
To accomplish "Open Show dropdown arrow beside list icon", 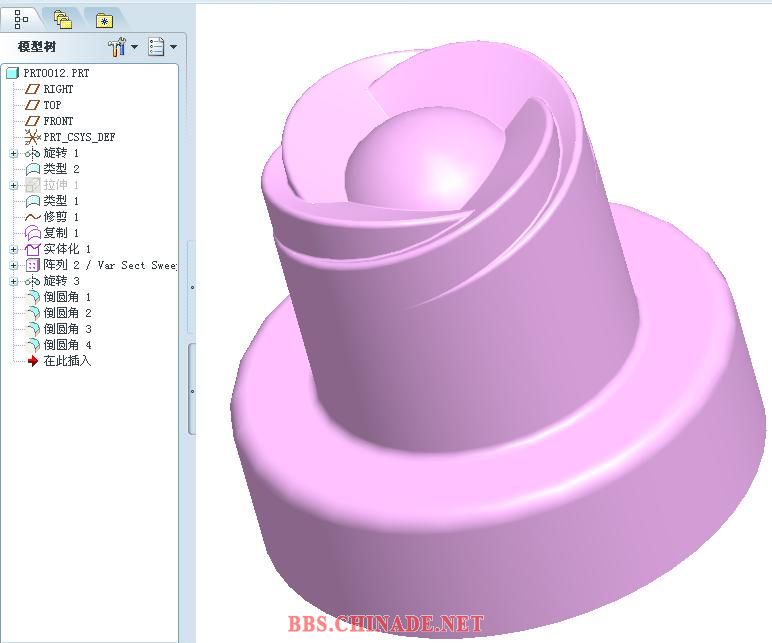I will [173, 47].
